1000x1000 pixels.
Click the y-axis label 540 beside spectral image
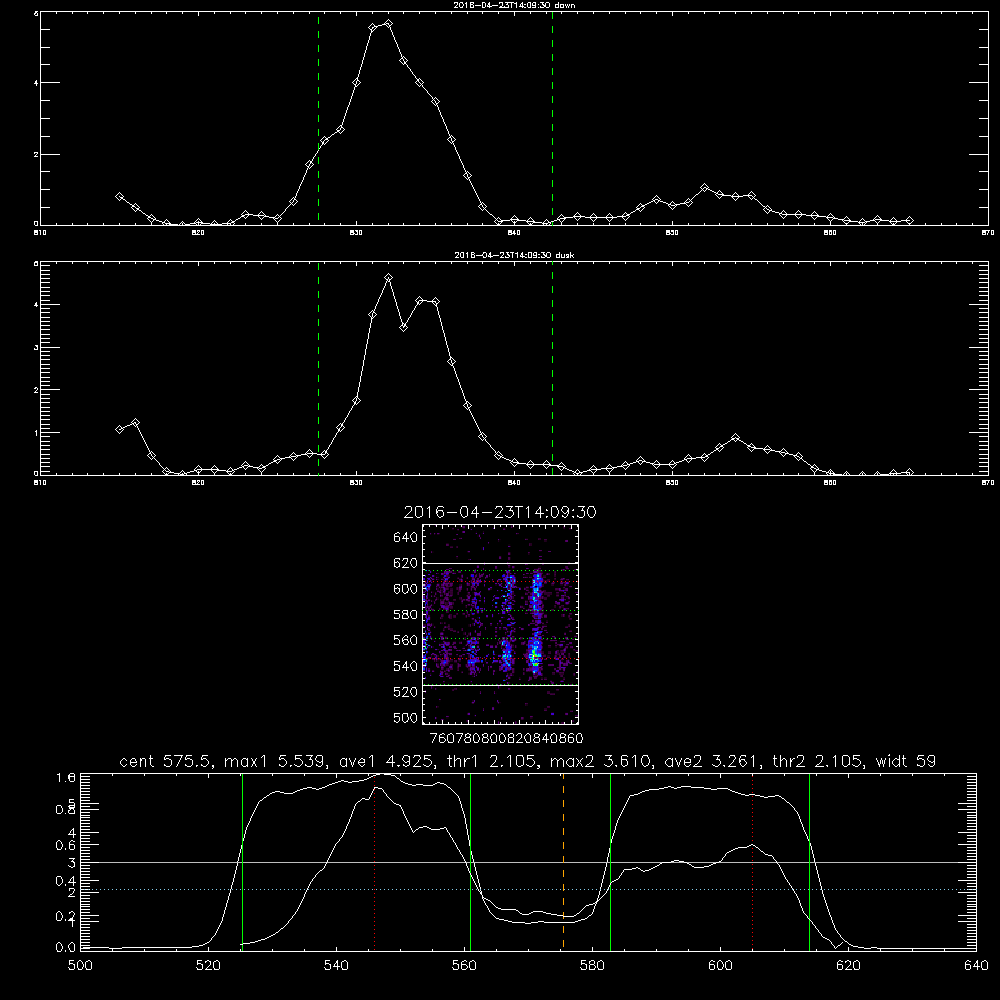(405, 666)
